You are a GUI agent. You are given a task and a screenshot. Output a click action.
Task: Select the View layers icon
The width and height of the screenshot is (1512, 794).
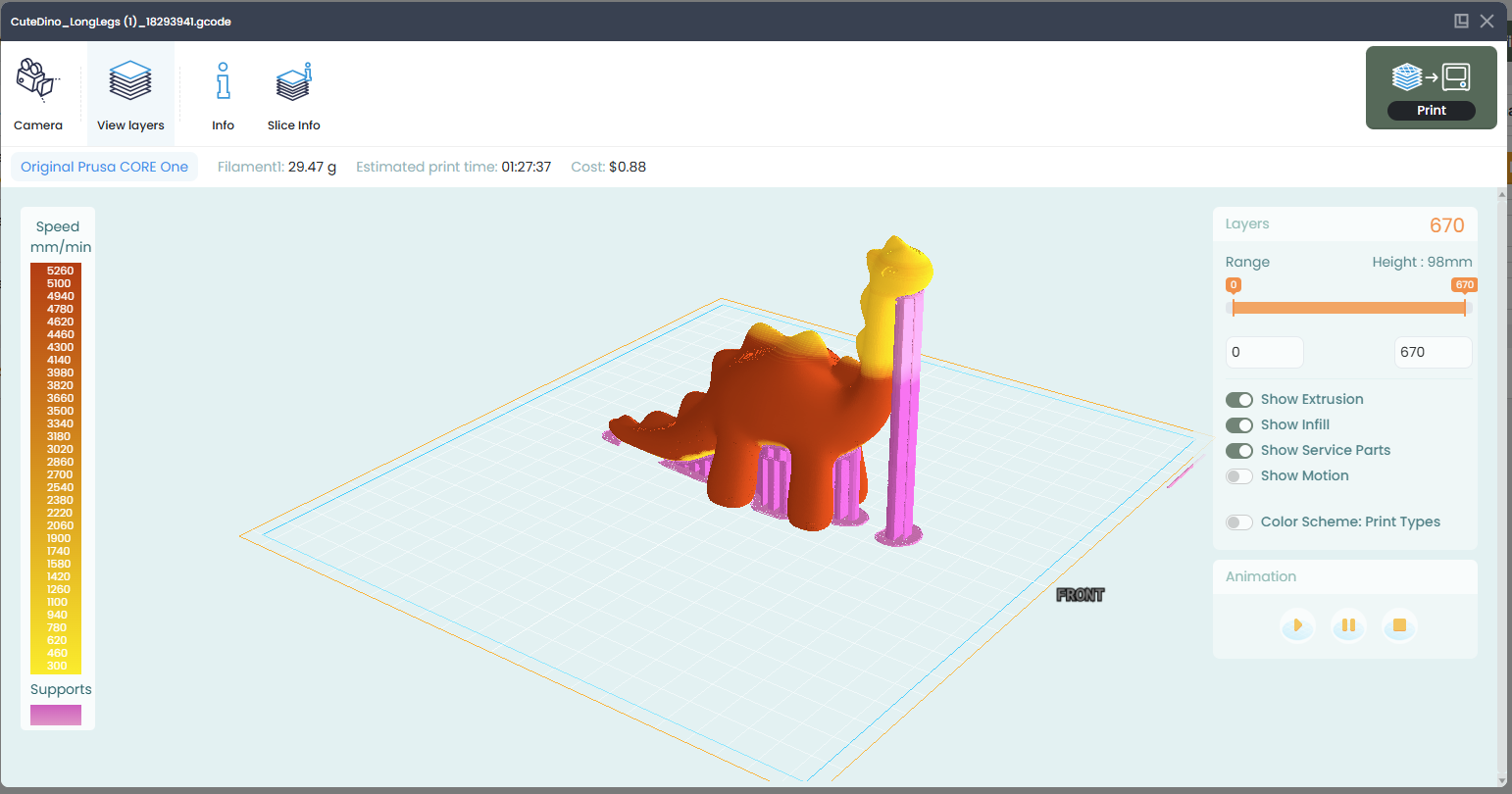coord(130,94)
